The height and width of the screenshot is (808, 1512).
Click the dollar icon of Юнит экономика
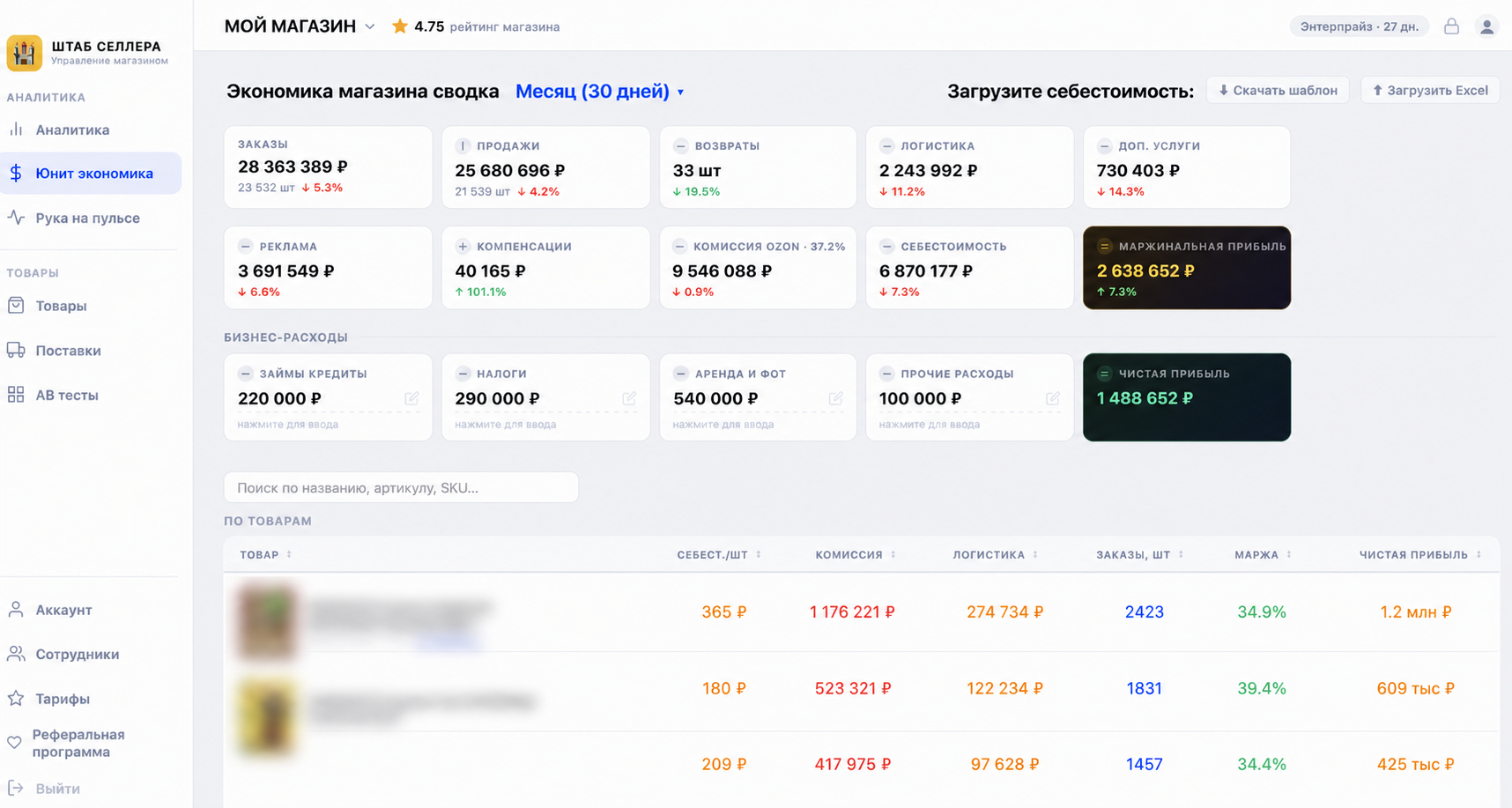[x=16, y=174]
